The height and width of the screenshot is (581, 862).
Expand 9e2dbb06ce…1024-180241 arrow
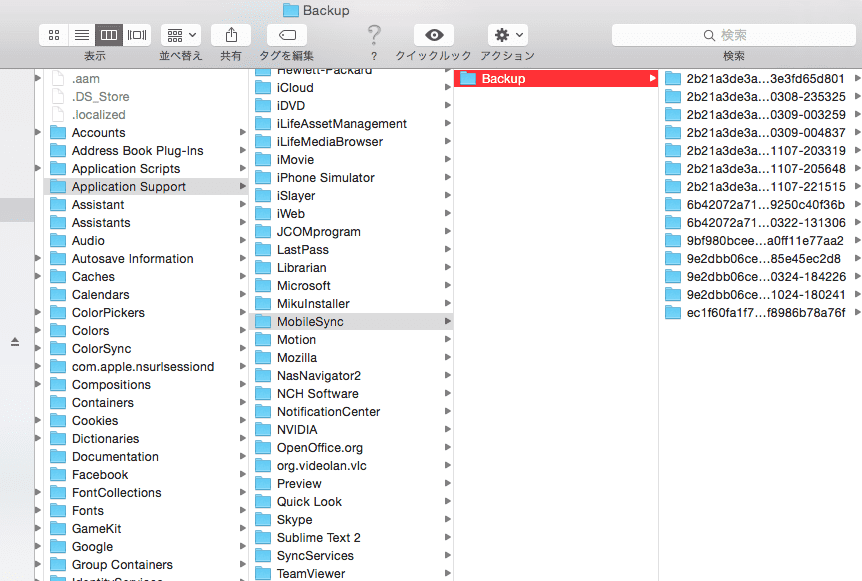tap(857, 294)
